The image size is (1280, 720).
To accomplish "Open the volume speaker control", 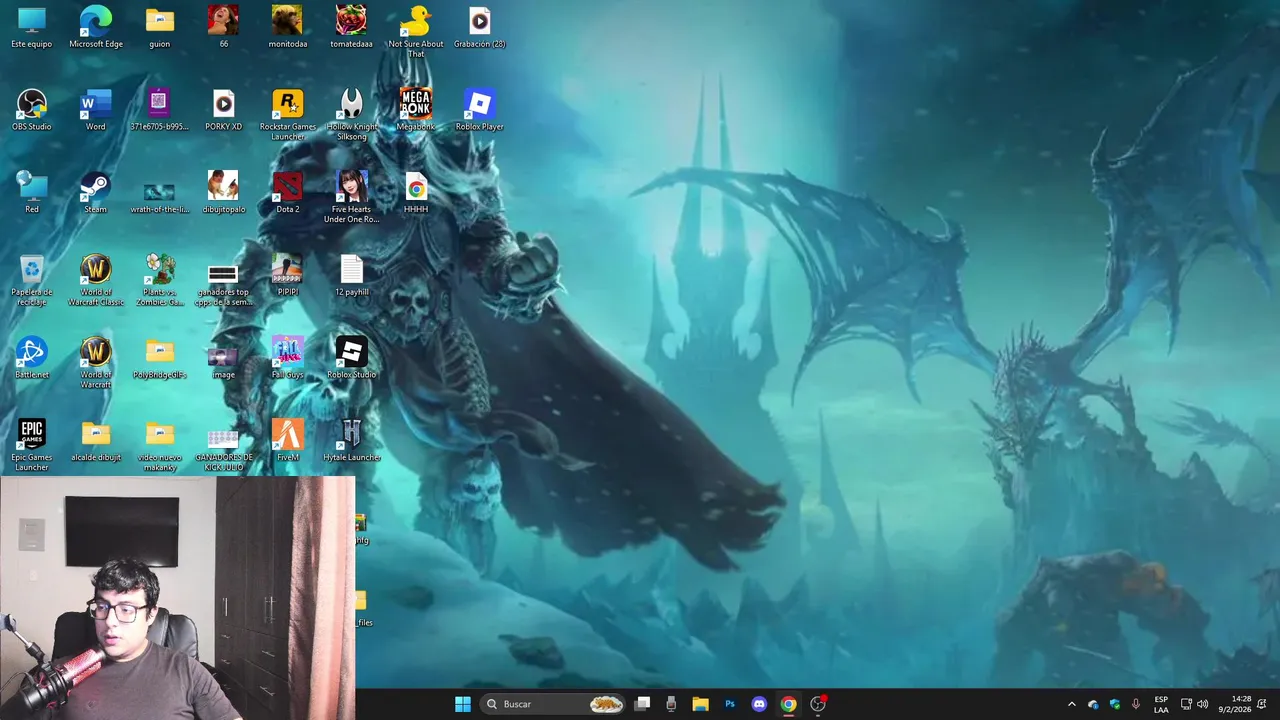I will click(1202, 704).
